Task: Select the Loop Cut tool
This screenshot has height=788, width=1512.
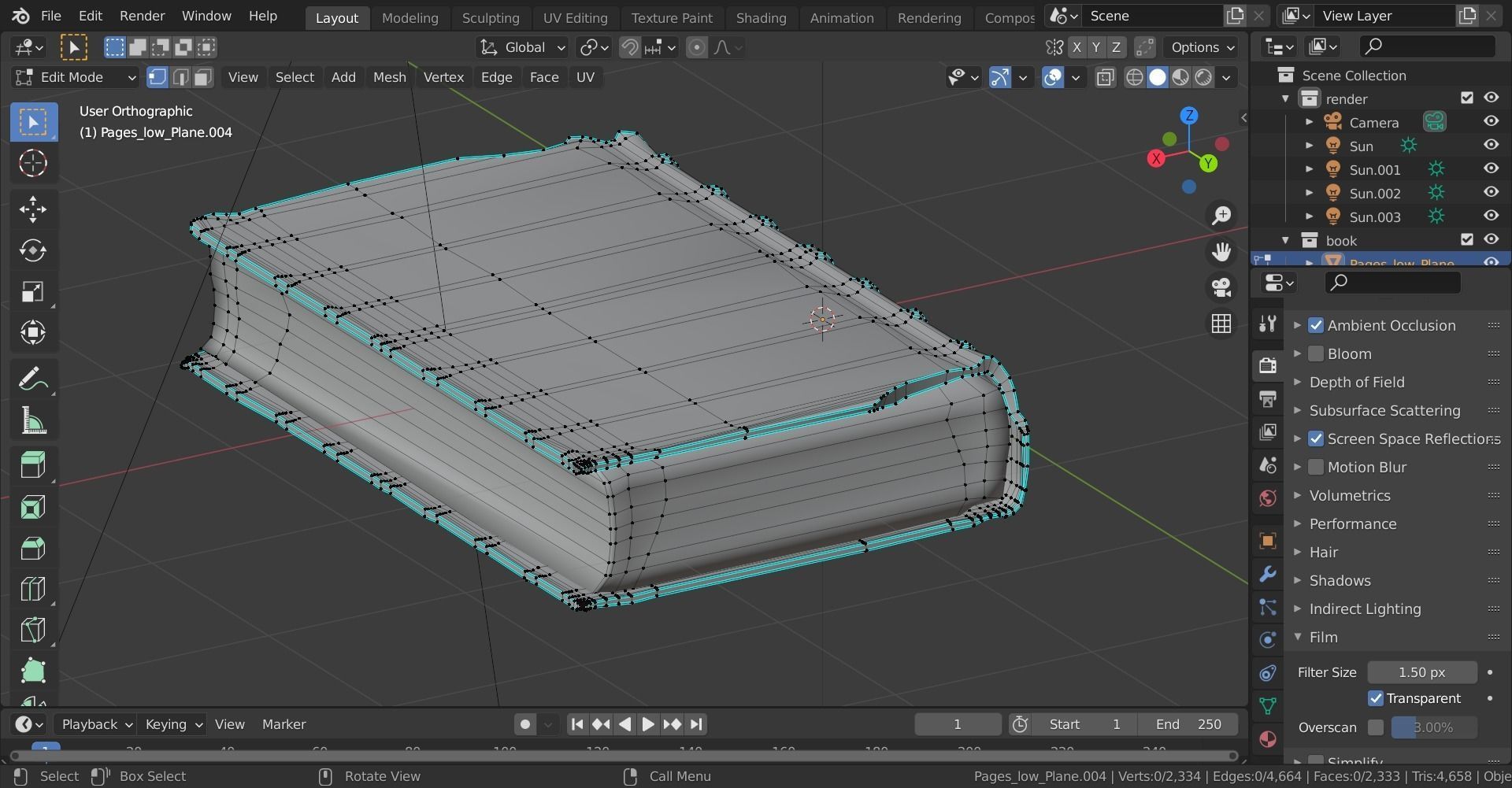Action: click(x=33, y=590)
